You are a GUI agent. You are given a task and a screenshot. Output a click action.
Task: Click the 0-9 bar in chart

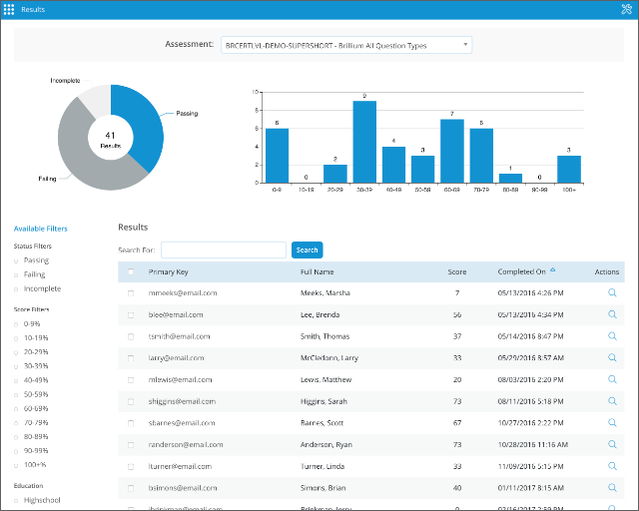click(277, 156)
